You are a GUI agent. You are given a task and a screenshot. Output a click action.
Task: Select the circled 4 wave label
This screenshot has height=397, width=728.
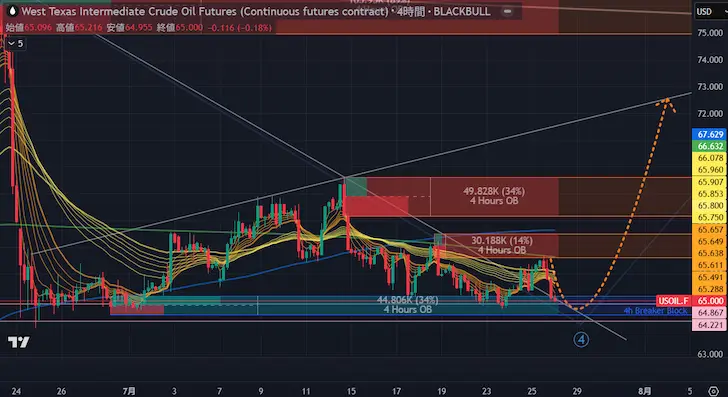(x=581, y=339)
